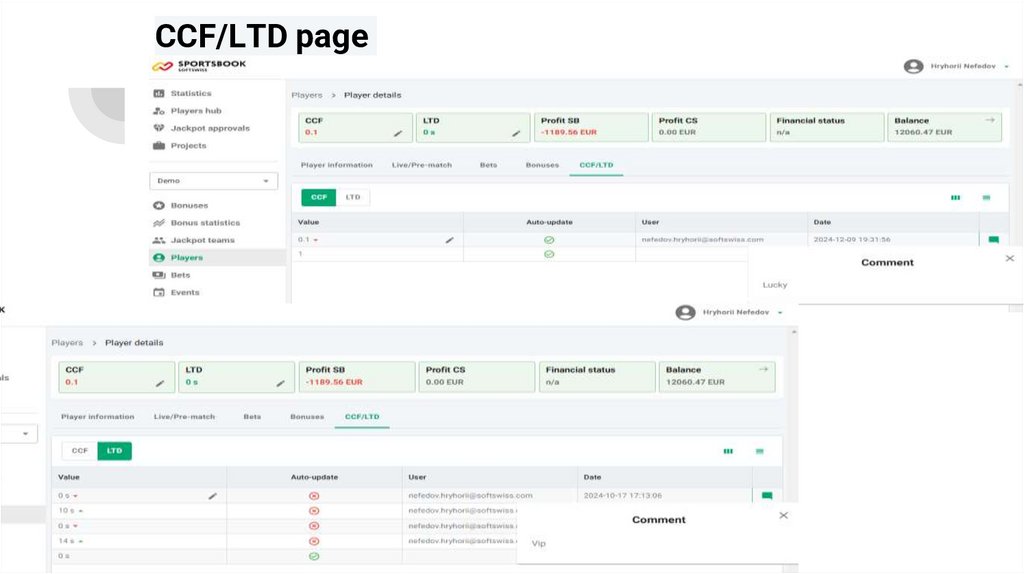Viewport: 1024px width, 574px height.
Task: Toggle the green LTD switch in the lower screenshot
Action: coord(114,451)
